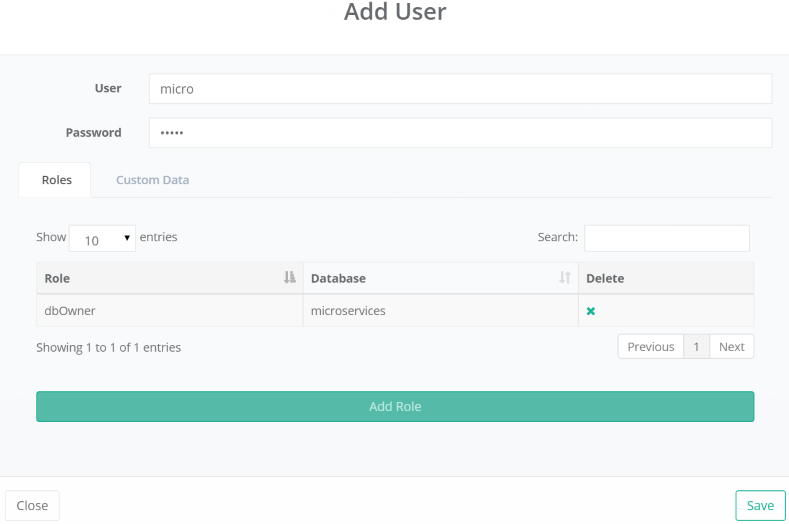Click the delete X icon for dbOwner

point(590,311)
